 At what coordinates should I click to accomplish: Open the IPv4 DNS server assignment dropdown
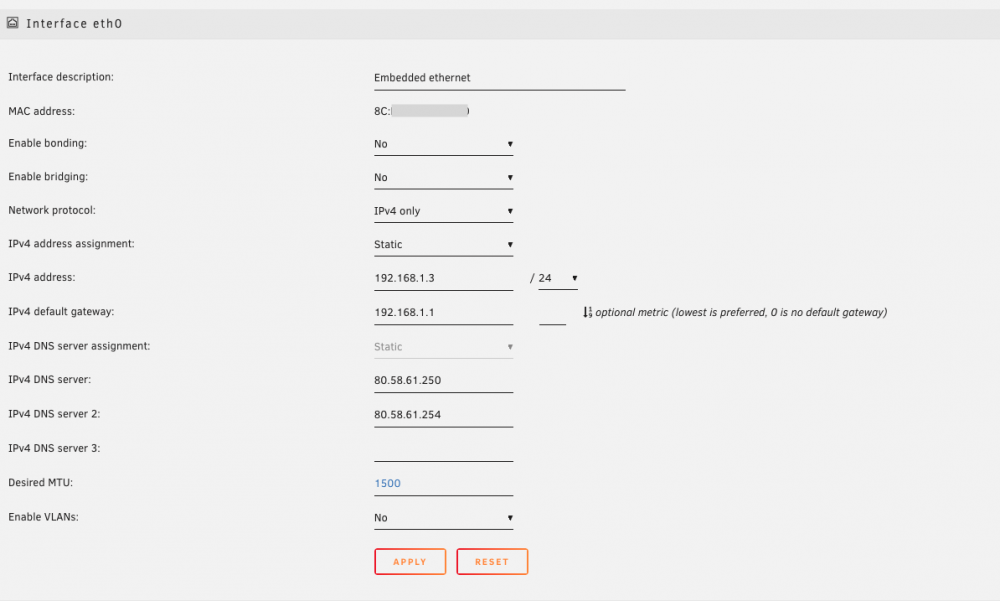pyautogui.click(x=443, y=347)
